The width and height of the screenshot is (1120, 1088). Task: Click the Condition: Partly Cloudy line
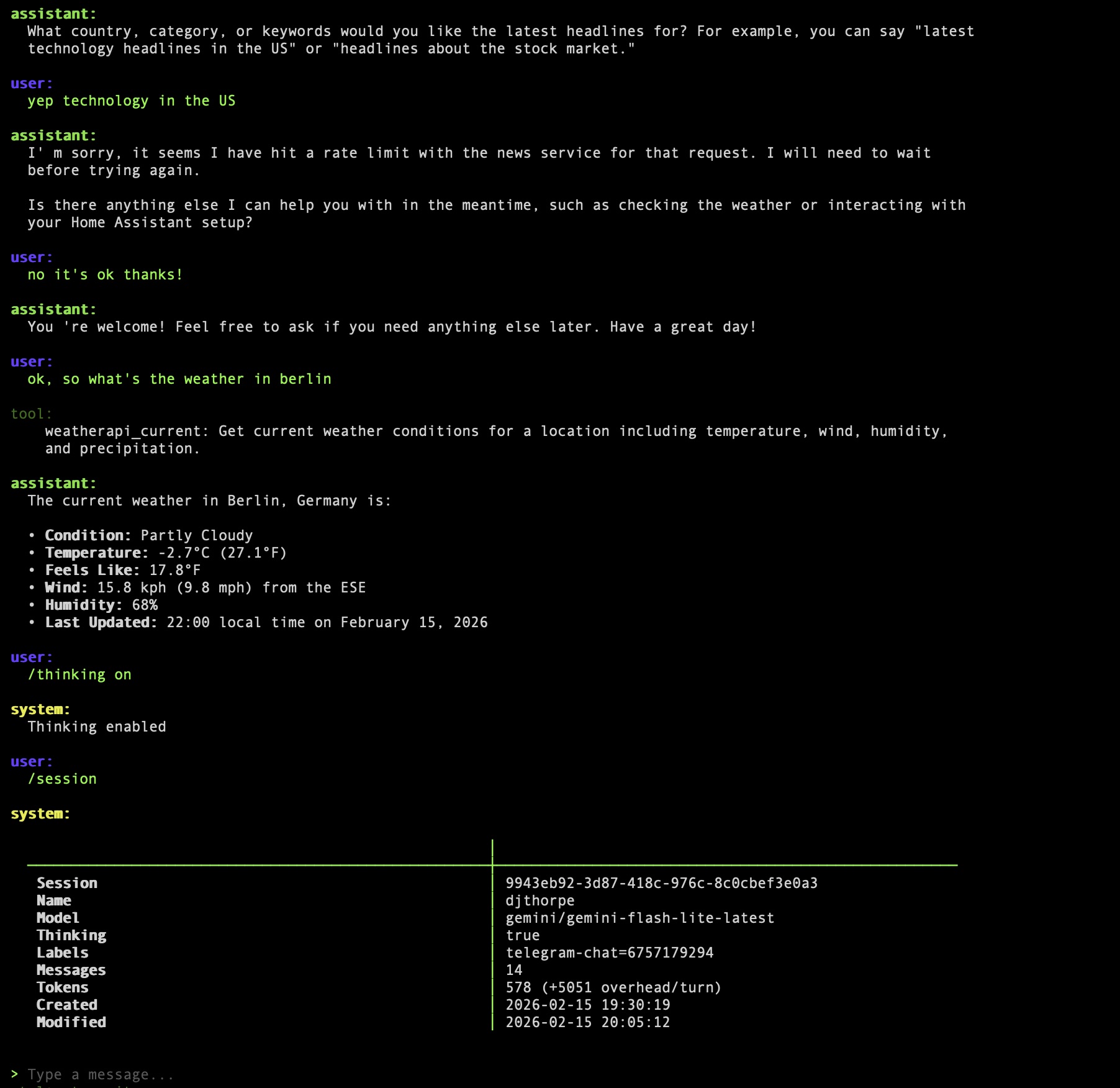click(x=148, y=535)
